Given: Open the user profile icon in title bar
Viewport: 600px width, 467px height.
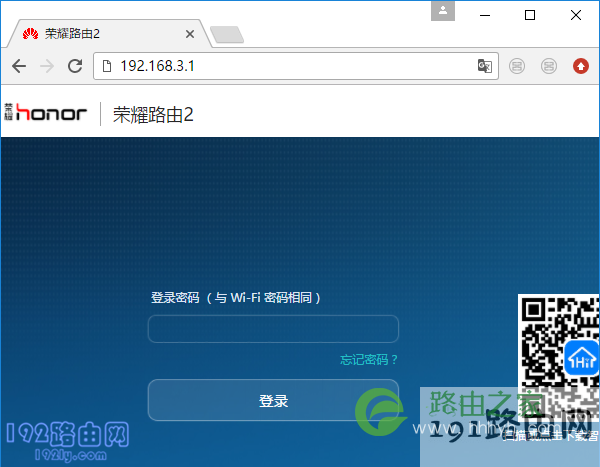Looking at the screenshot, I should 443,11.
